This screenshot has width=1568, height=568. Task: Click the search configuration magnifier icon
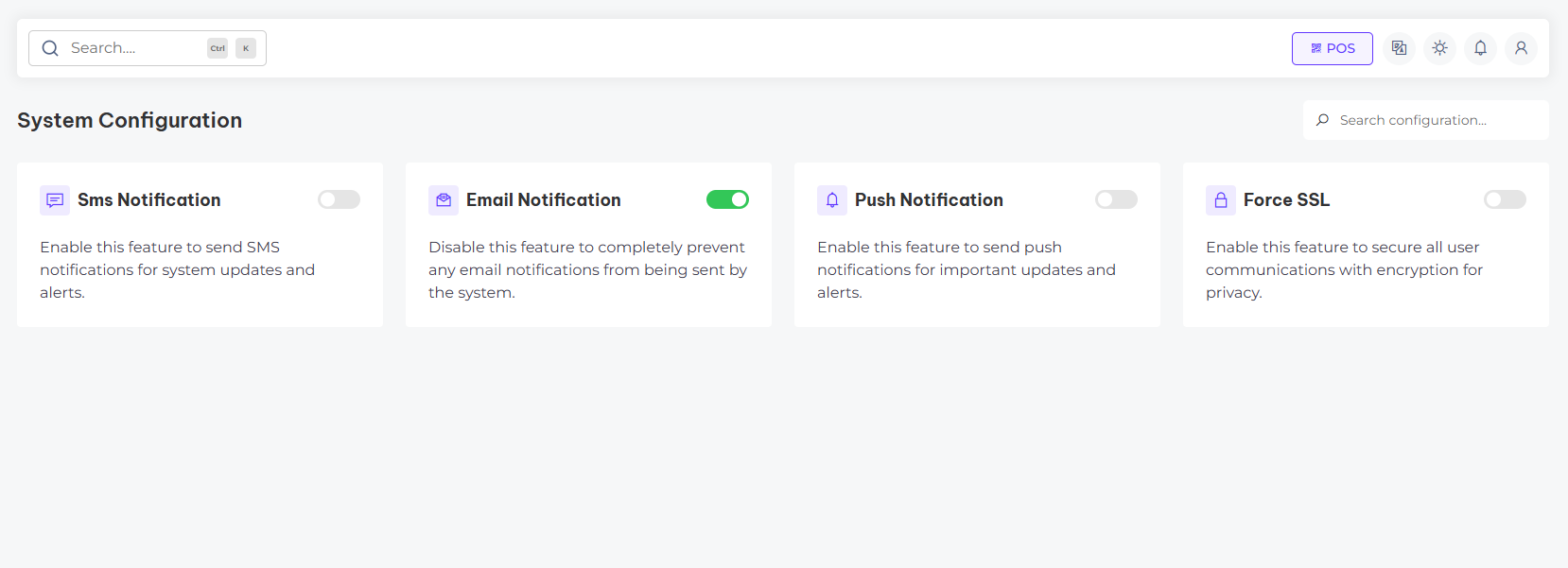[x=1322, y=120]
